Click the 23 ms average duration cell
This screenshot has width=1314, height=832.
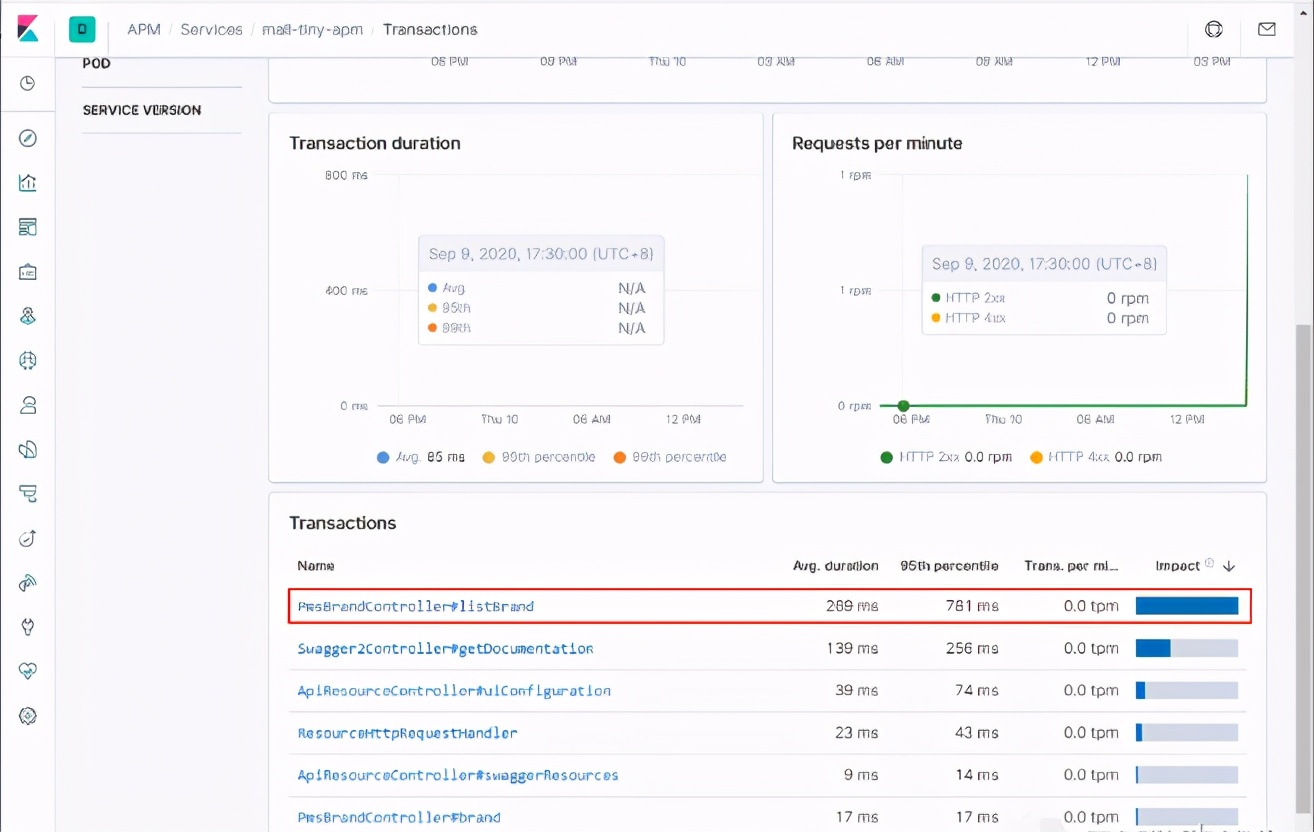coord(857,733)
